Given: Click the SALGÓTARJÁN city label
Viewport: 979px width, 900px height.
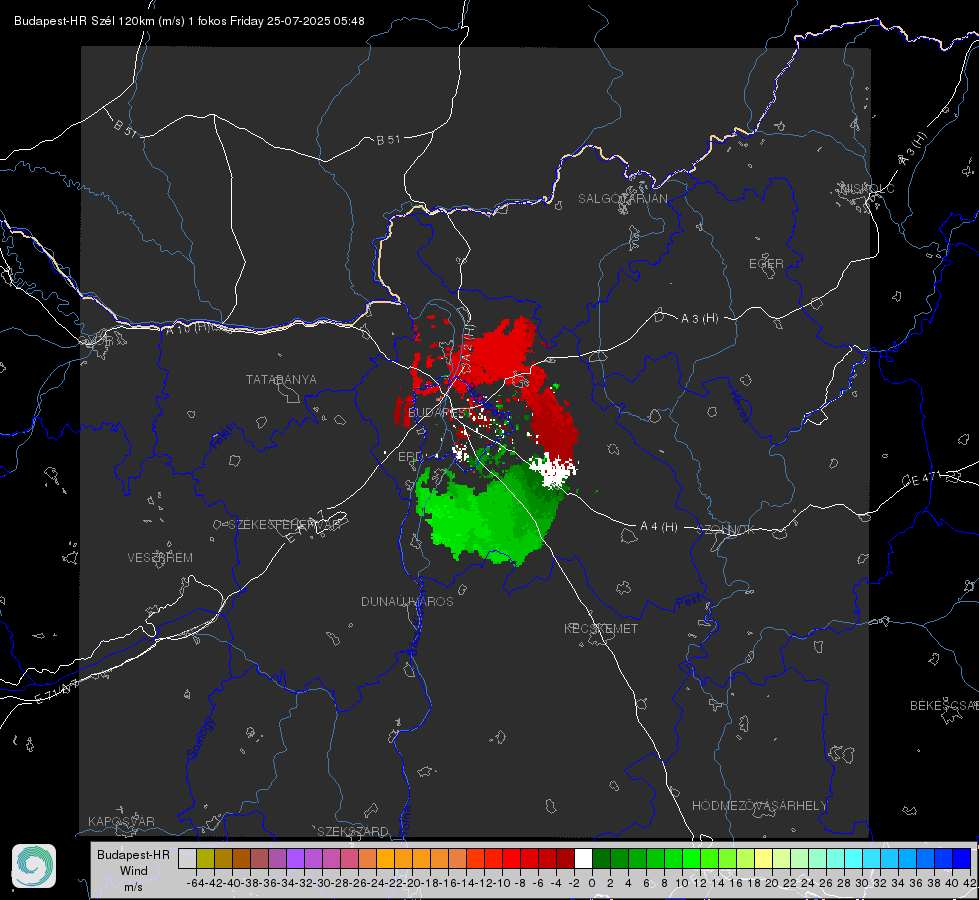Looking at the screenshot, I should pyautogui.click(x=622, y=199).
